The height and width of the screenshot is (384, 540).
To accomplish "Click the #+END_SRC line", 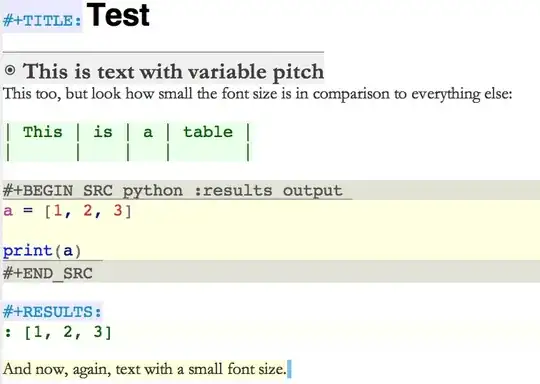I will point(48,274).
